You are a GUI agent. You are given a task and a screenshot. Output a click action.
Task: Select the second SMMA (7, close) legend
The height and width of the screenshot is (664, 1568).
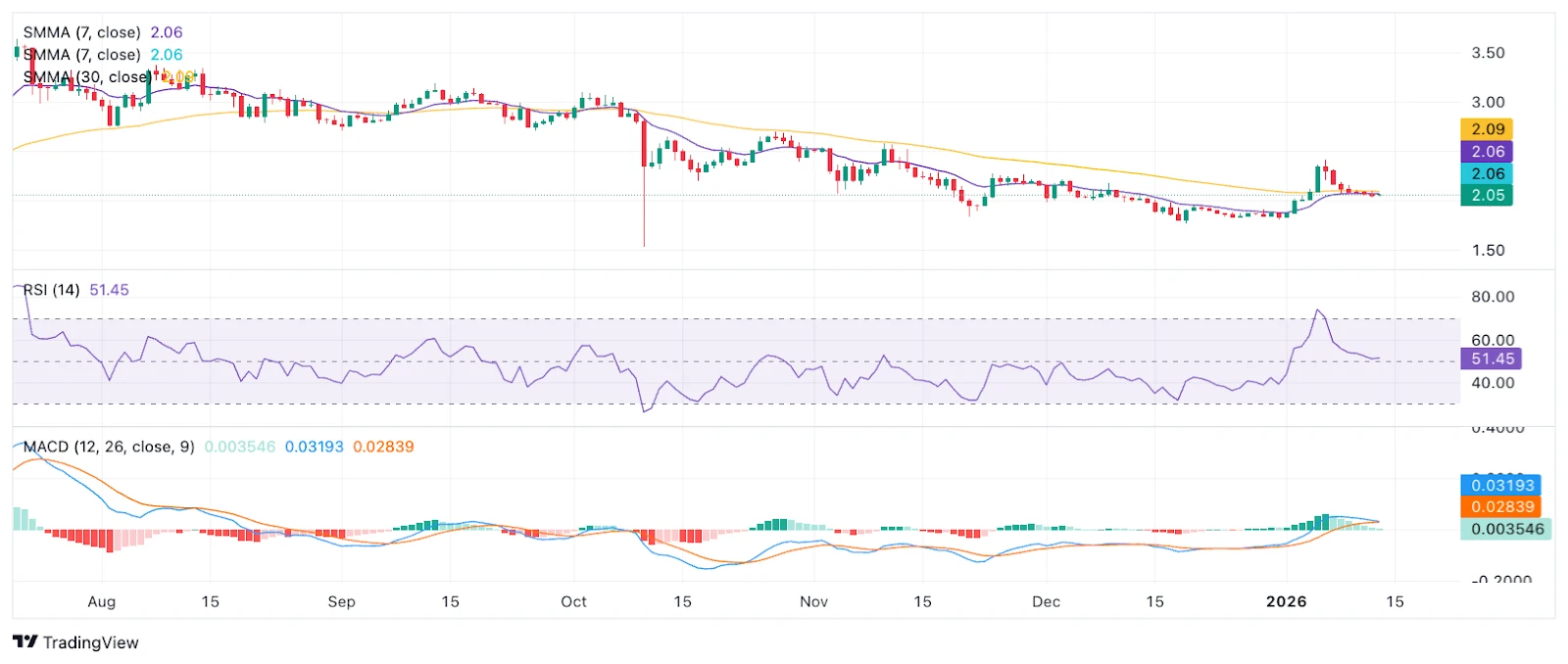point(81,55)
